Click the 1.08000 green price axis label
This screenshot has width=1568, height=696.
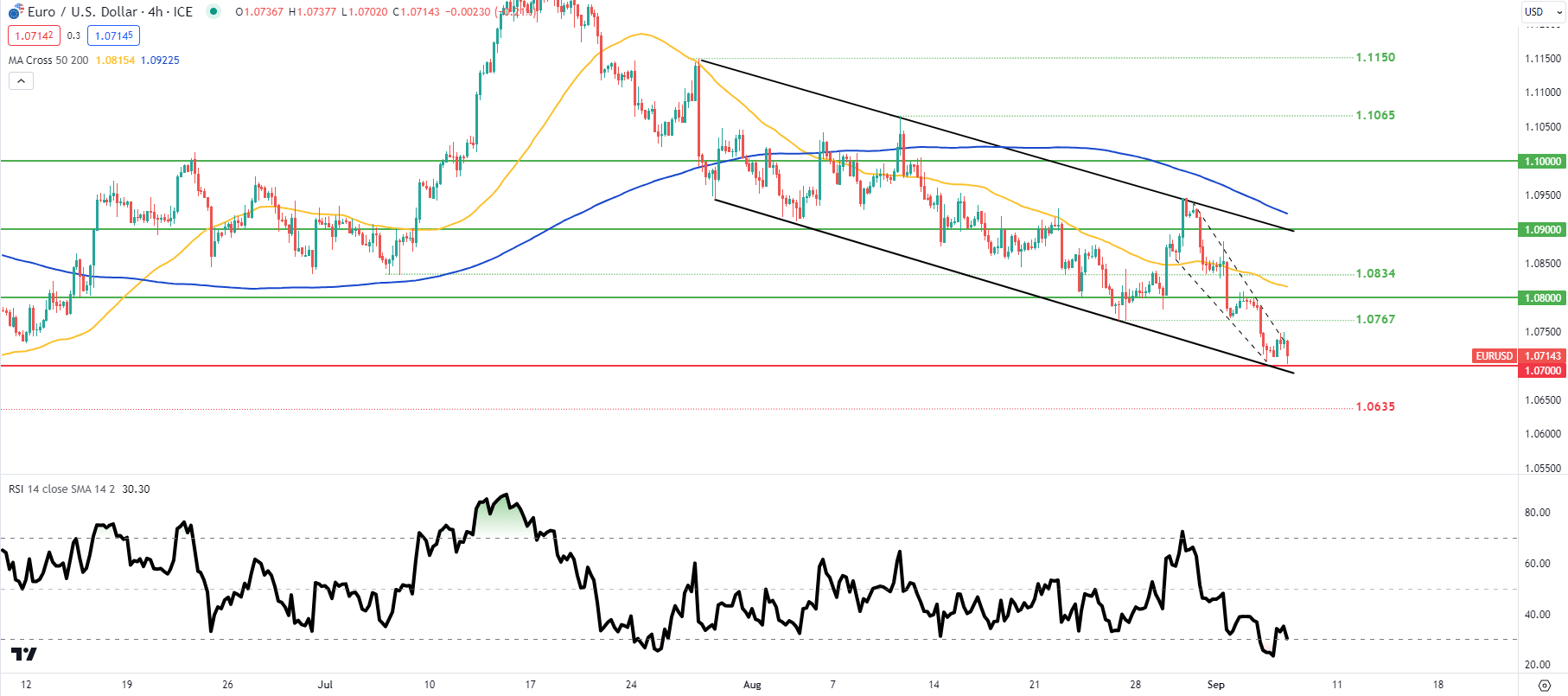point(1543,298)
